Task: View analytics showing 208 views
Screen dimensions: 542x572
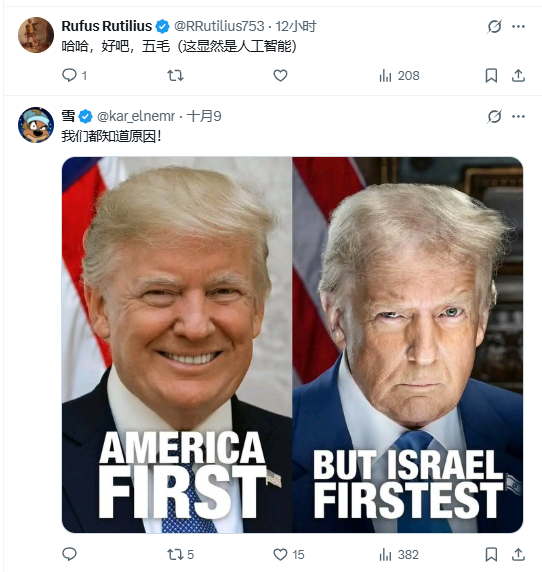Action: pos(399,76)
